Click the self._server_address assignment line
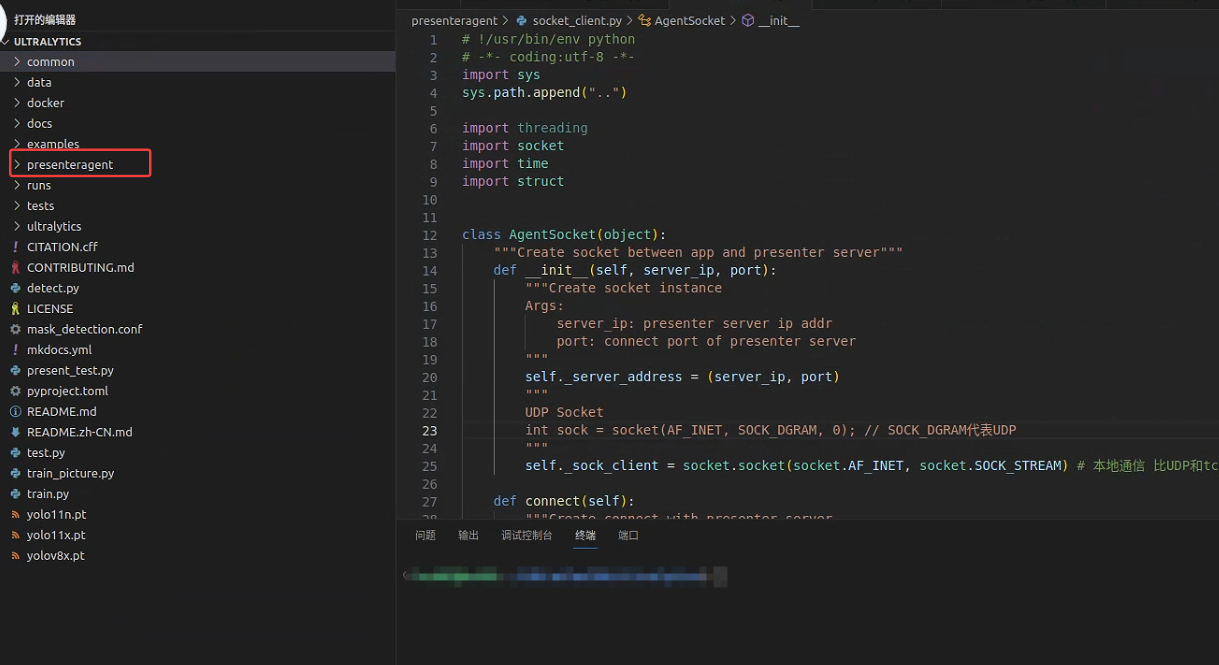 [682, 377]
